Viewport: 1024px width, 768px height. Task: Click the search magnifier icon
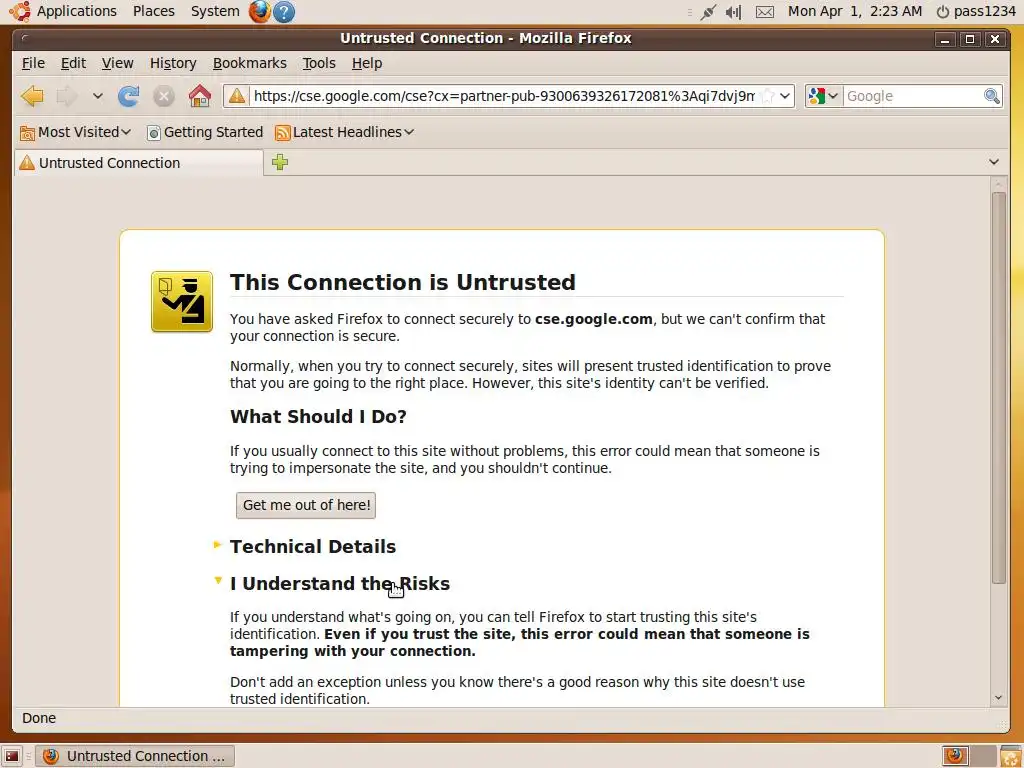[x=992, y=96]
